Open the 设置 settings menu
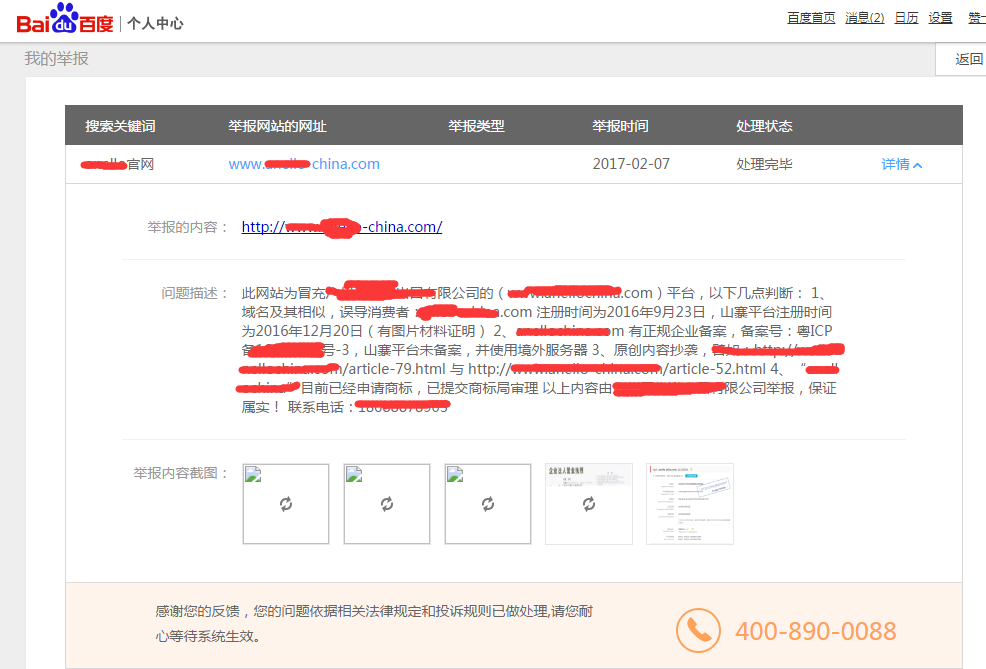The image size is (986, 669). (940, 17)
